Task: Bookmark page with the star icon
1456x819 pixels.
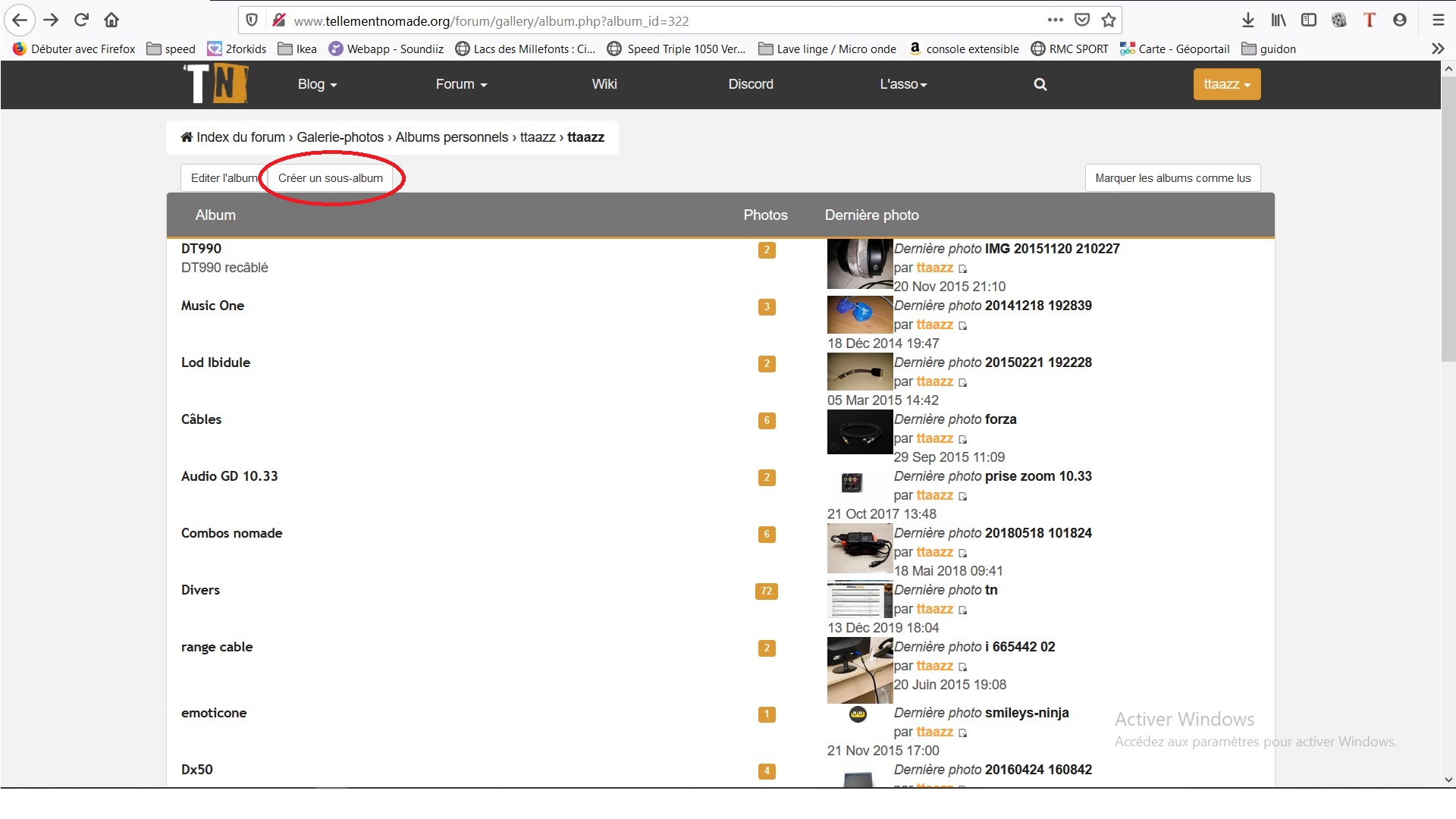Action: 1109,20
